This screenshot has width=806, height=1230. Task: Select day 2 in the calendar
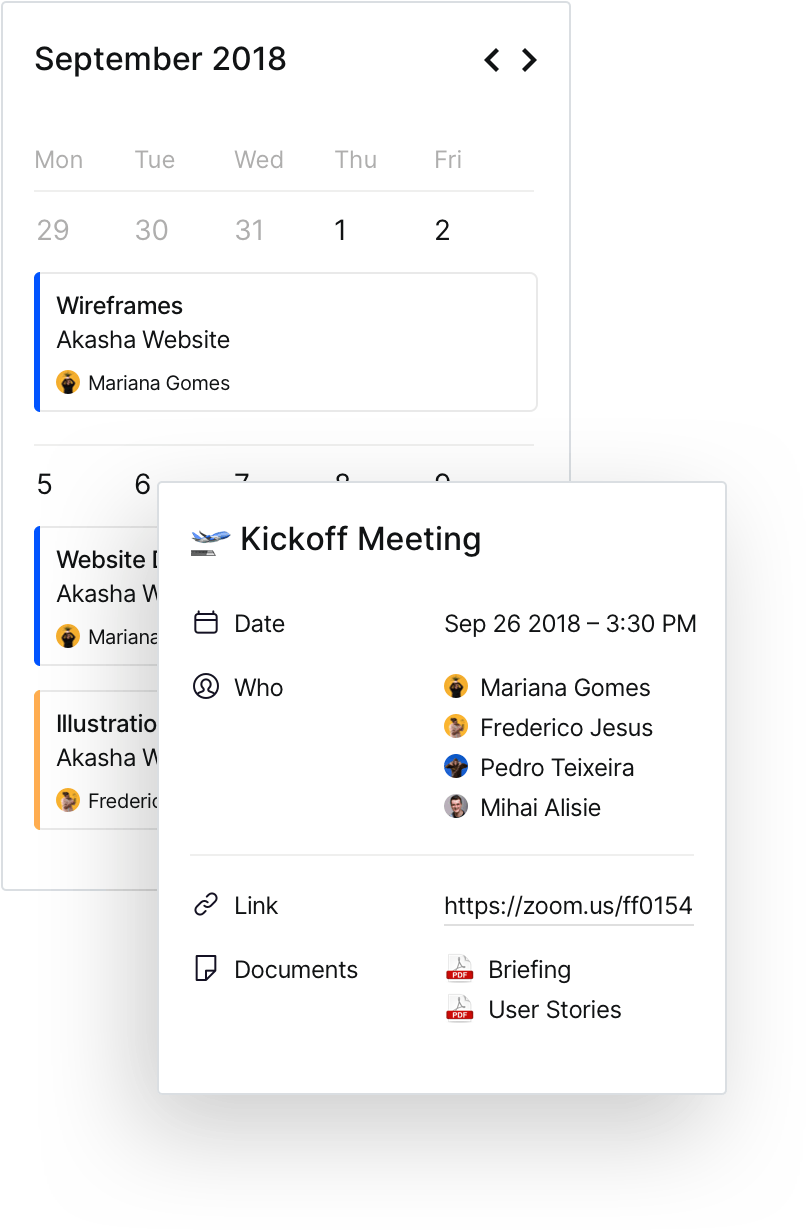[442, 231]
